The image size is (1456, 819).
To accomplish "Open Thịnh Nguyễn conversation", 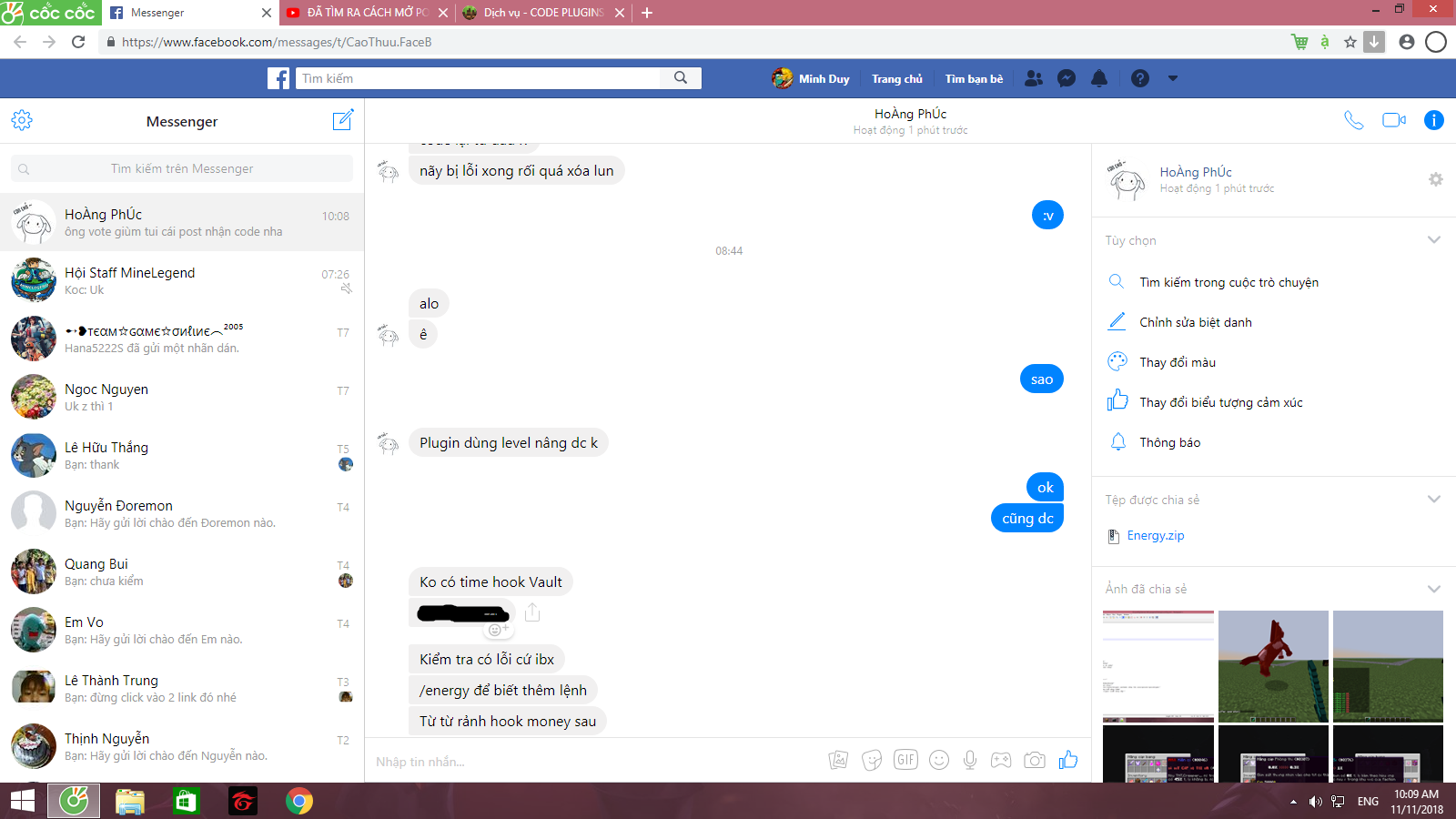I will [182, 746].
